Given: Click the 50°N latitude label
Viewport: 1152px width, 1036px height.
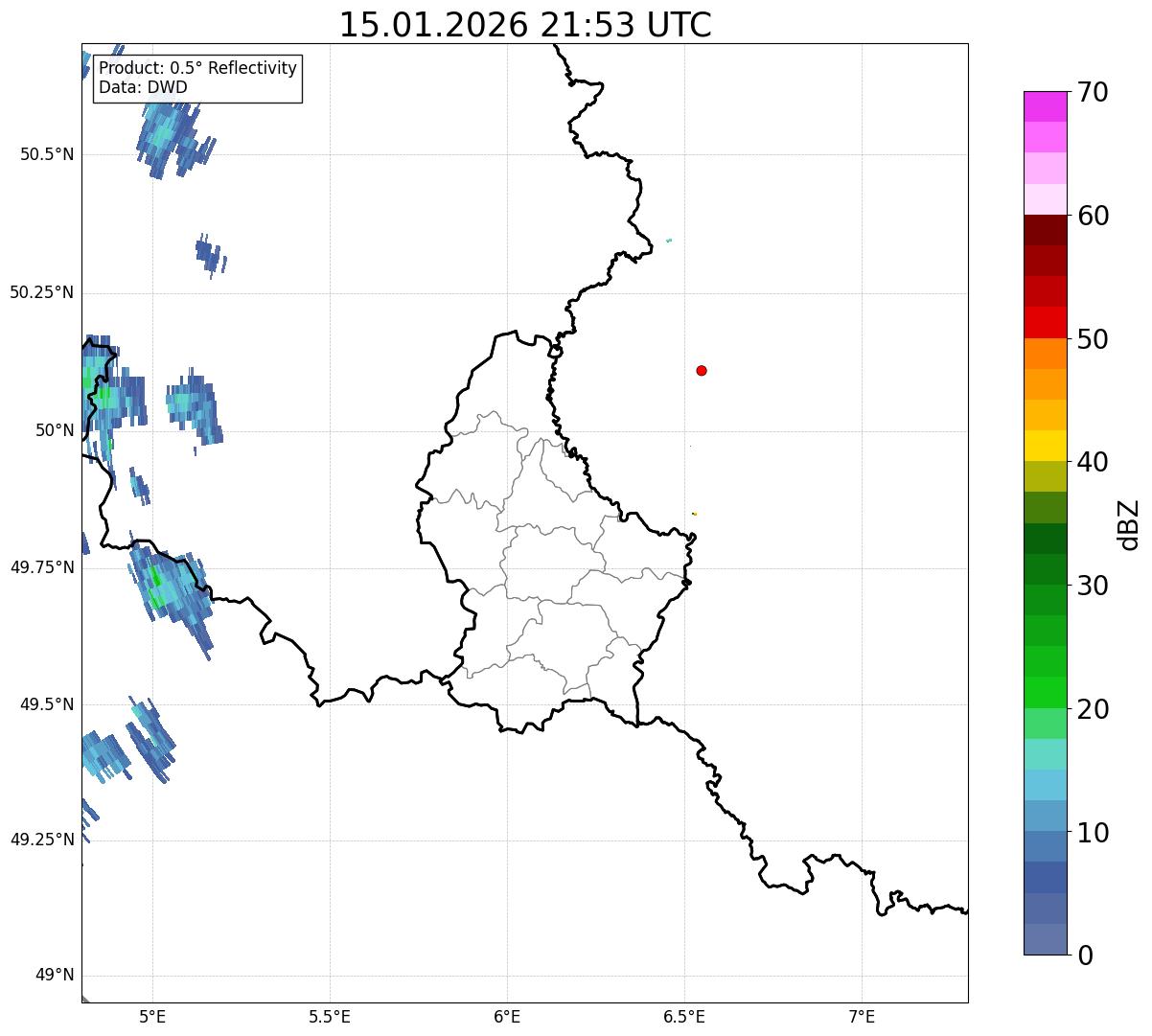Looking at the screenshot, I should tap(56, 430).
